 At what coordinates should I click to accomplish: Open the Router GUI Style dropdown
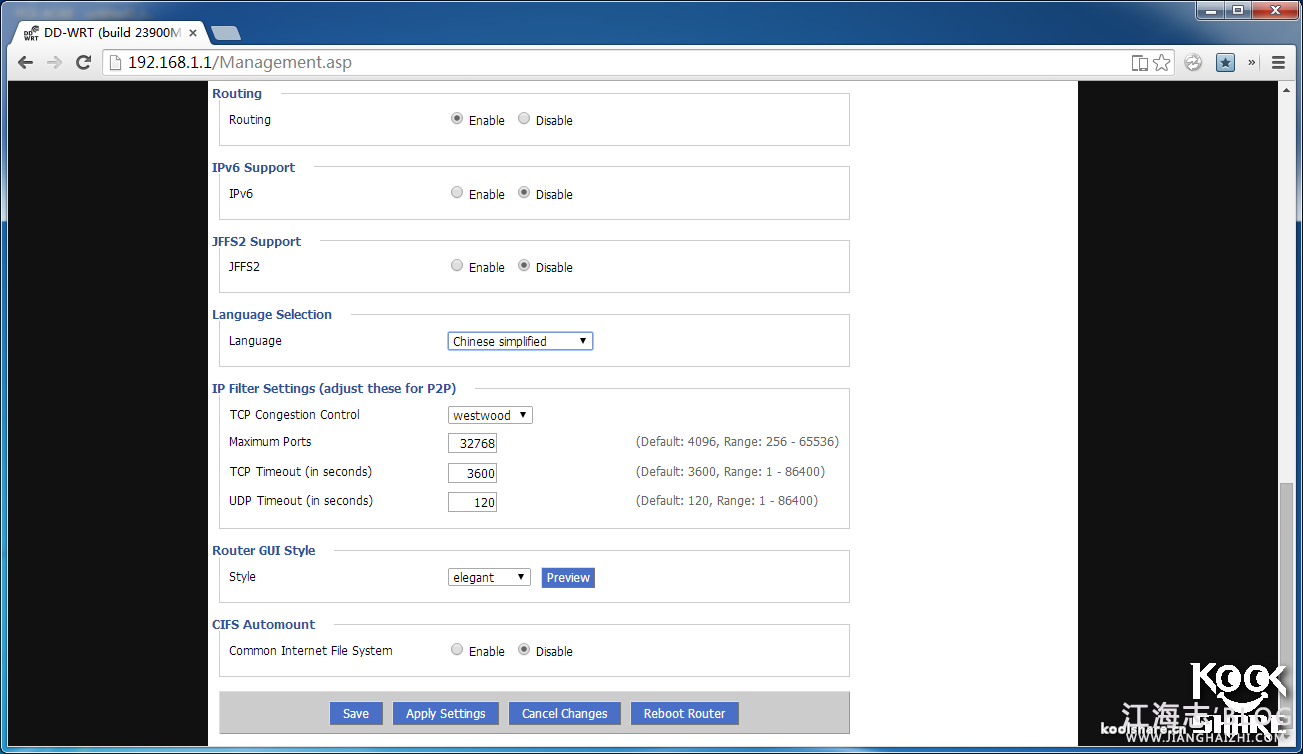pyautogui.click(x=489, y=577)
